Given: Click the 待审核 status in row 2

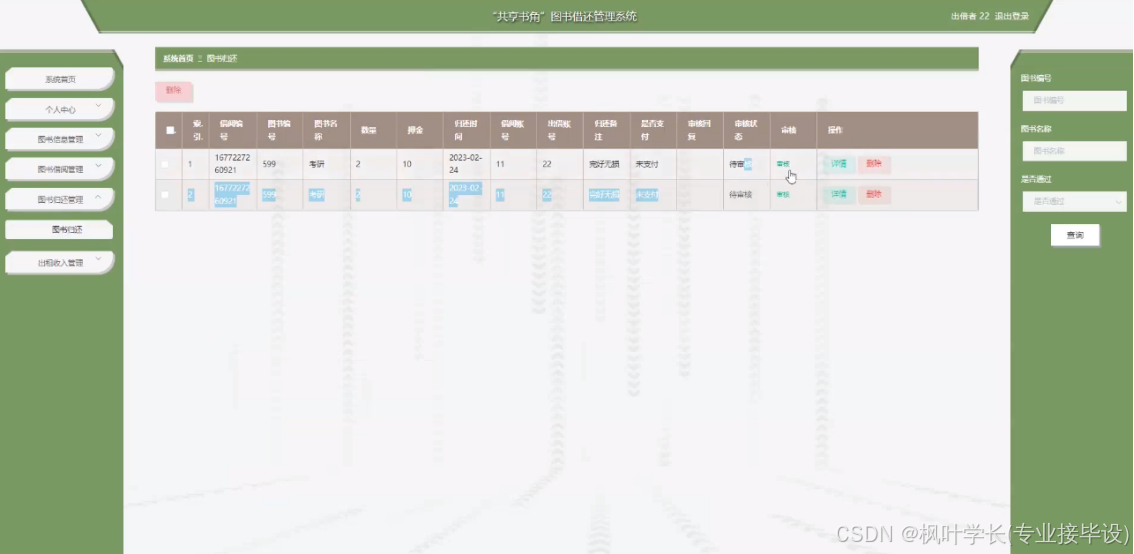Looking at the screenshot, I should [x=741, y=195].
